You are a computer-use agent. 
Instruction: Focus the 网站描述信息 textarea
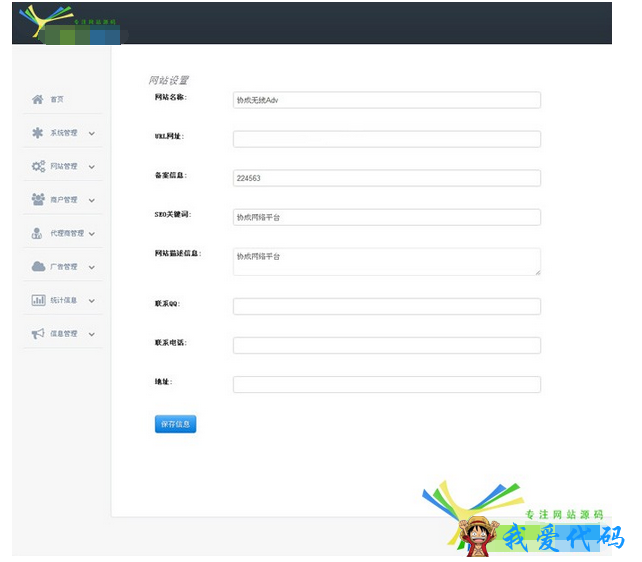(387, 261)
